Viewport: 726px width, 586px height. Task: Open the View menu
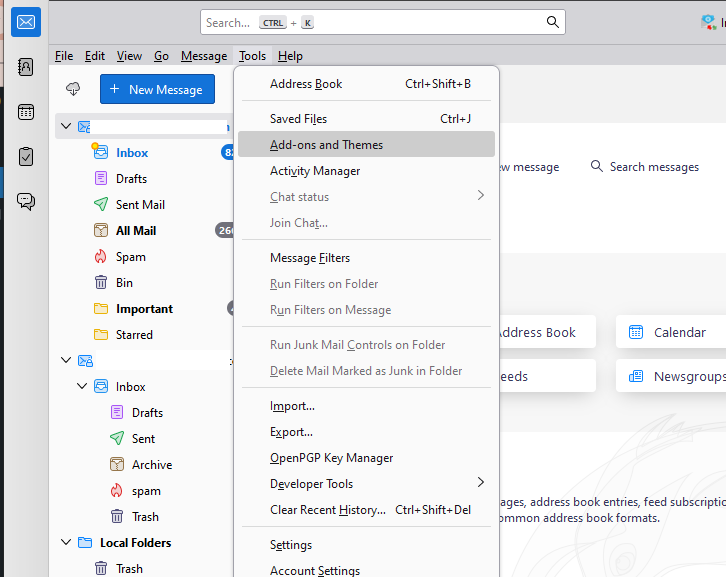click(x=129, y=56)
